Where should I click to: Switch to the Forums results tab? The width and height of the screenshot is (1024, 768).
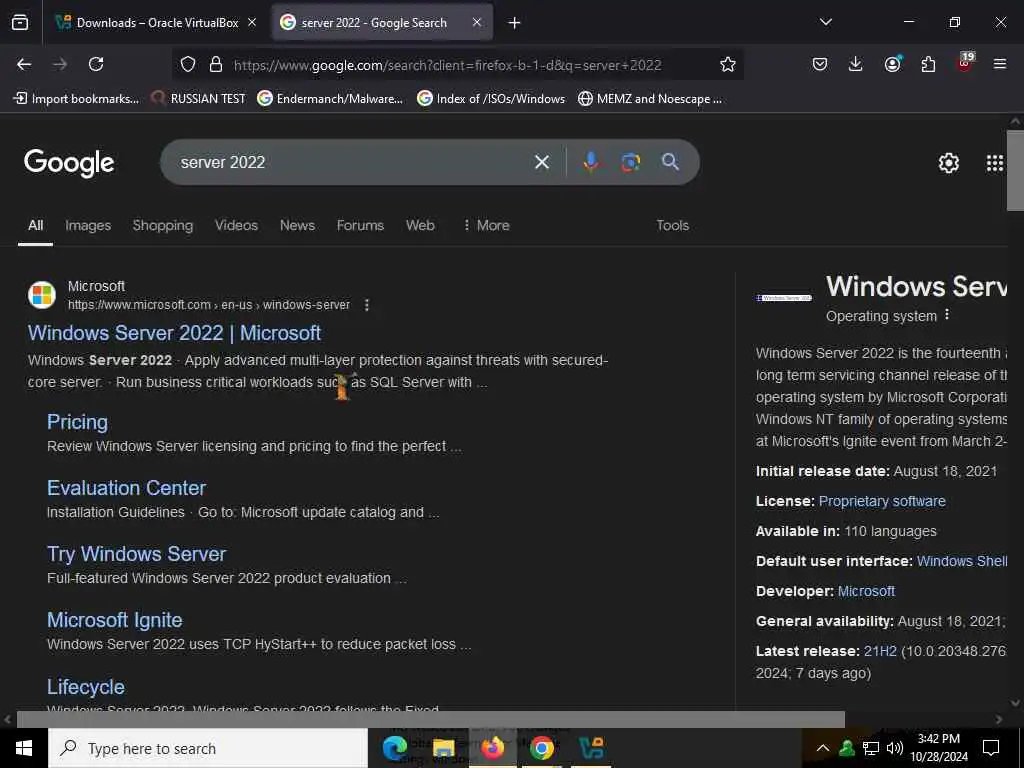pos(360,225)
